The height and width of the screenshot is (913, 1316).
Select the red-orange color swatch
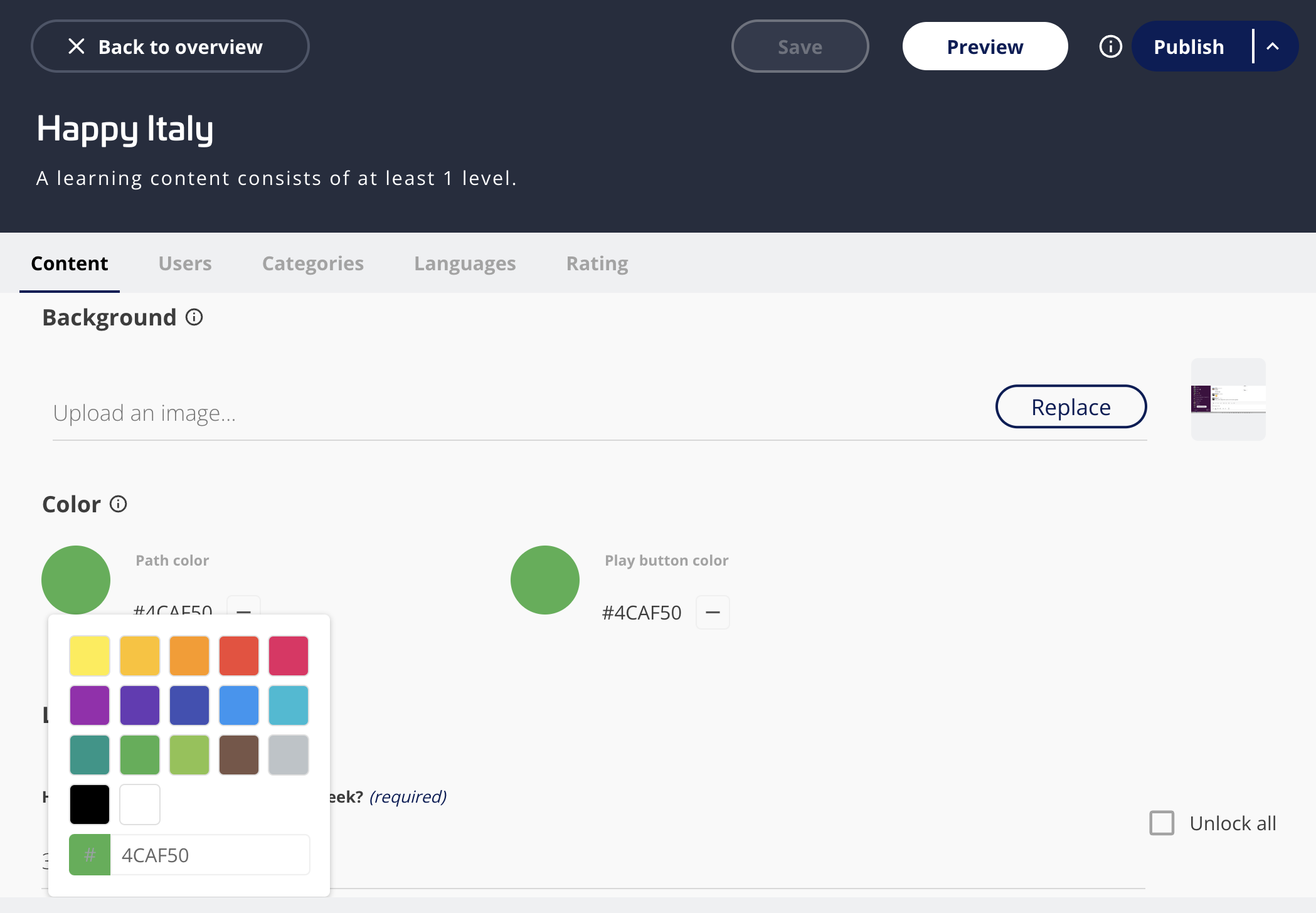tap(239, 656)
